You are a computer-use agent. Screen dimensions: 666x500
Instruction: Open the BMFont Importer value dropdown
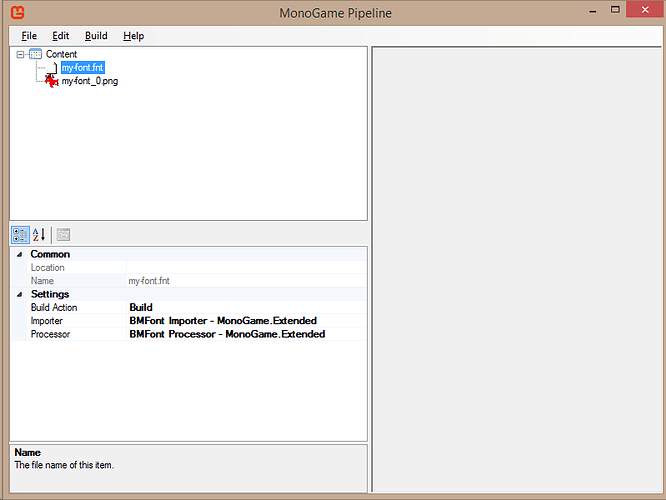pyautogui.click(x=246, y=321)
